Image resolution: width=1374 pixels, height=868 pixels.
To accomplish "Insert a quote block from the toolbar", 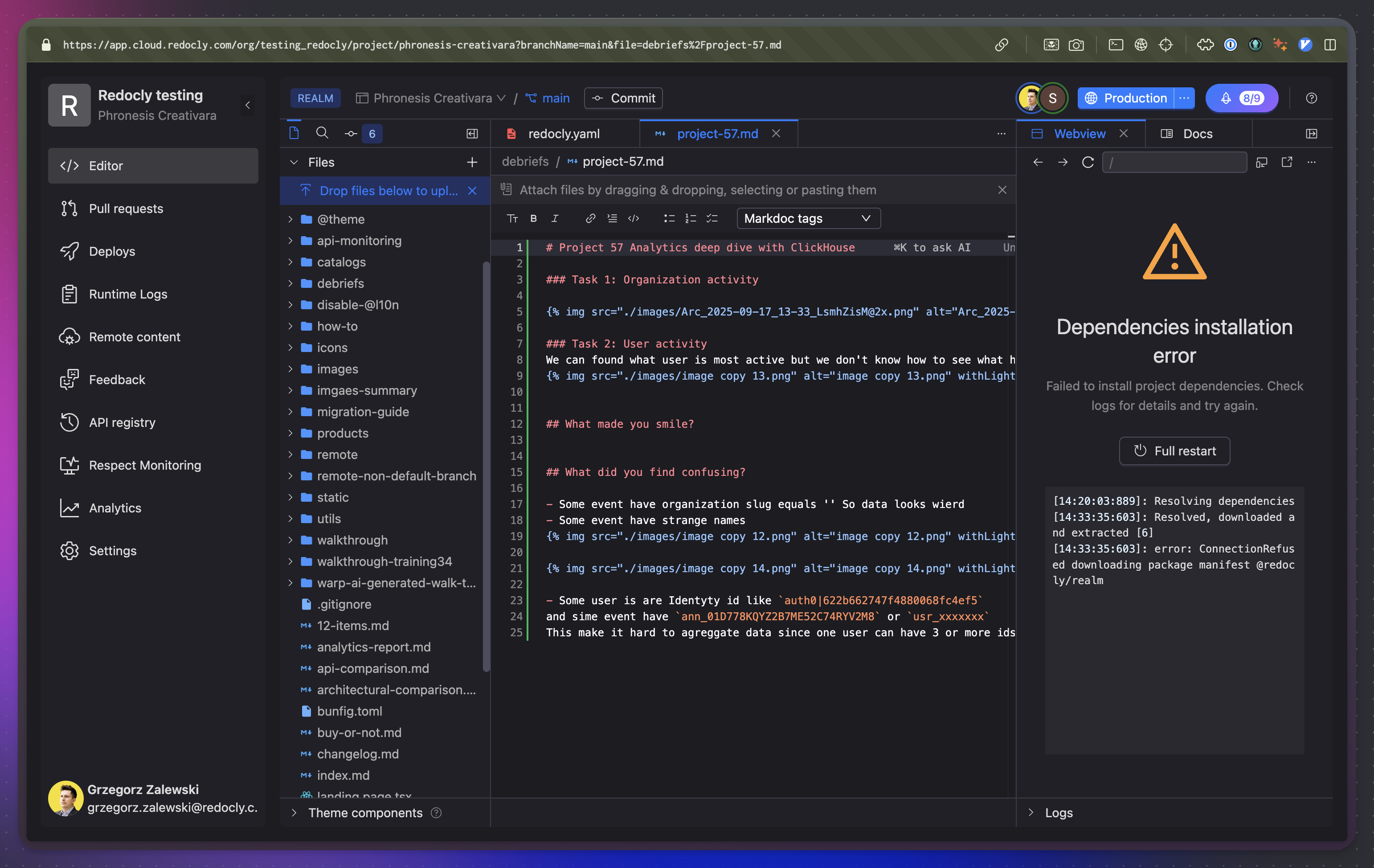I will click(612, 218).
